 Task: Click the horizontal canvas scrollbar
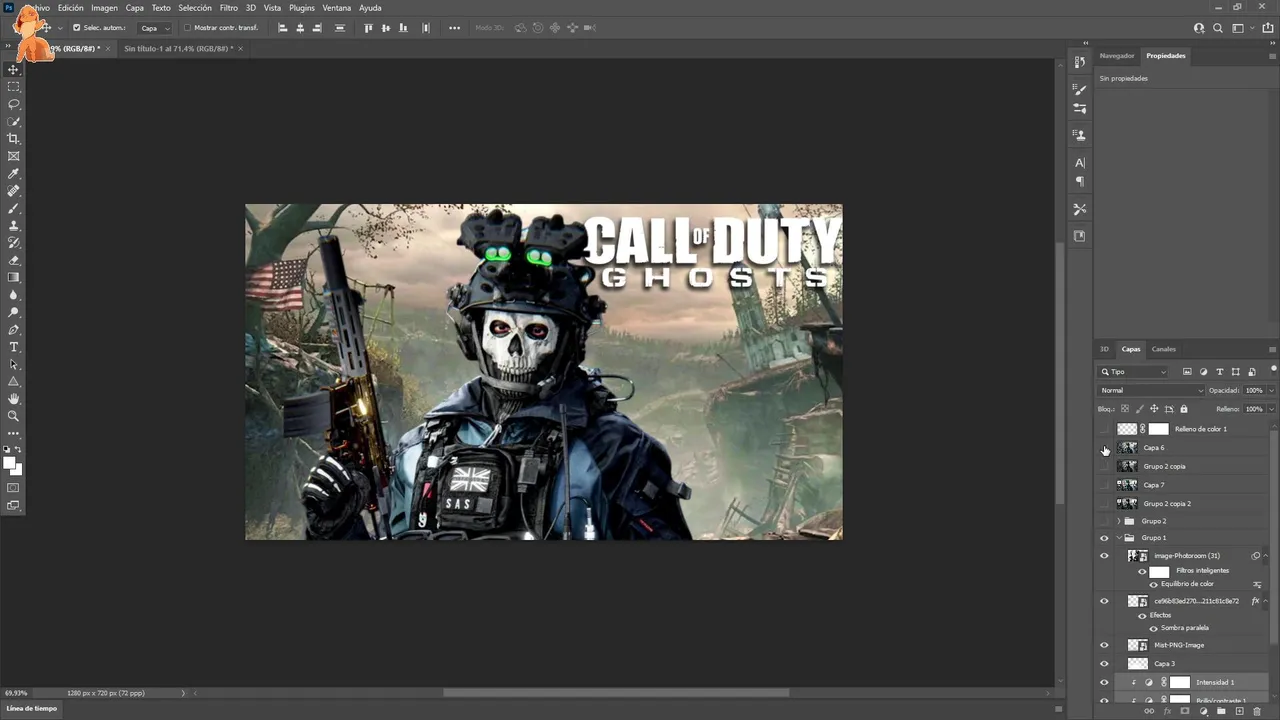pos(616,693)
